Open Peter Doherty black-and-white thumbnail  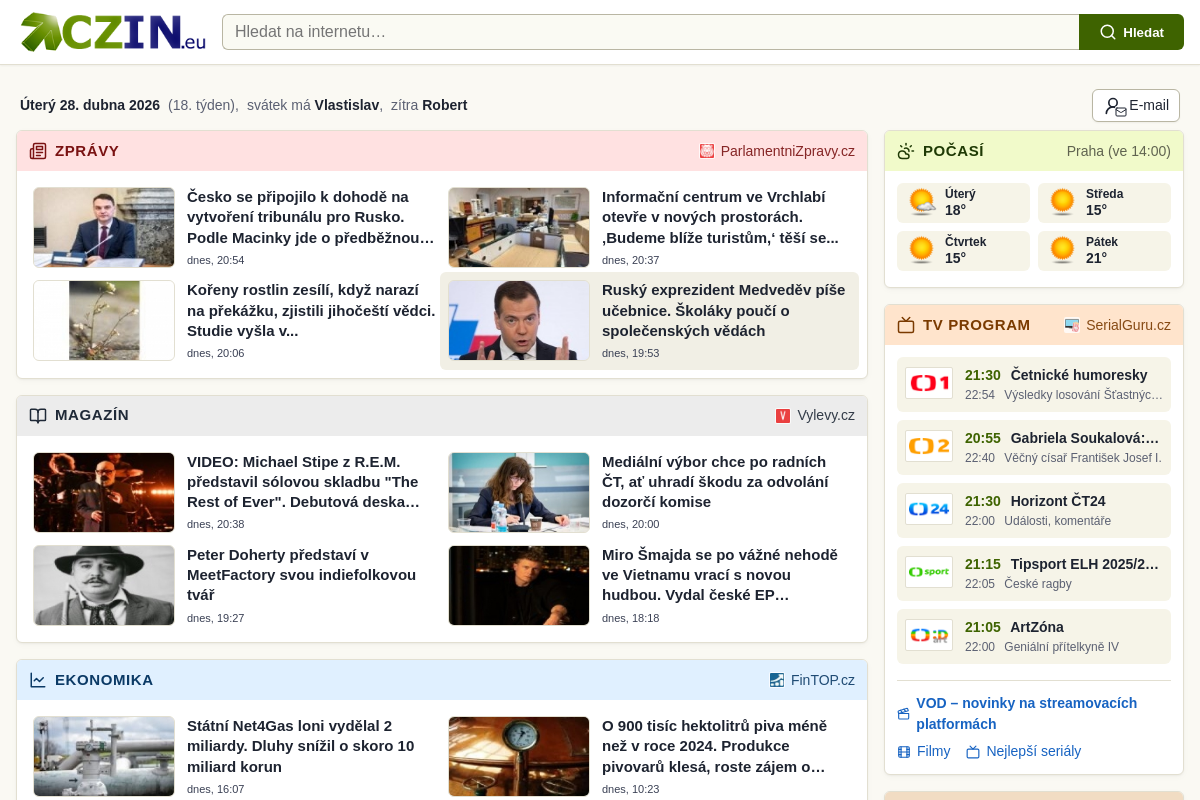tap(104, 585)
